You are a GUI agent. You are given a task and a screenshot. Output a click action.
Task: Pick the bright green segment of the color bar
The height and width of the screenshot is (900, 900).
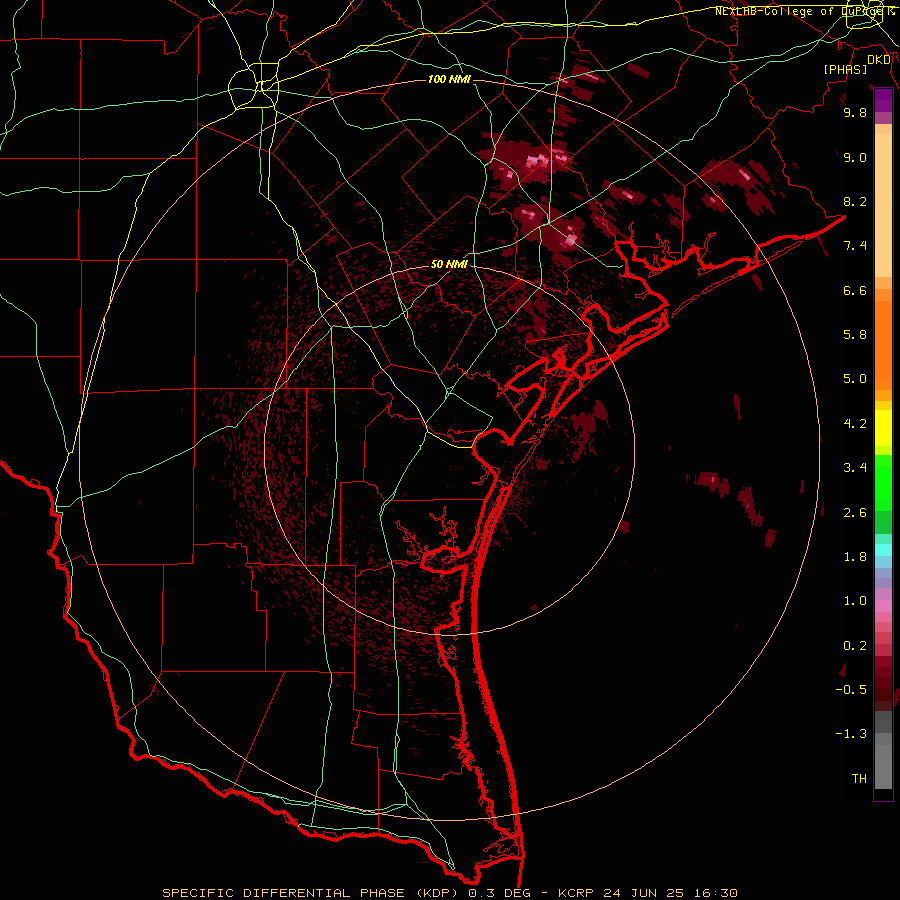[883, 482]
